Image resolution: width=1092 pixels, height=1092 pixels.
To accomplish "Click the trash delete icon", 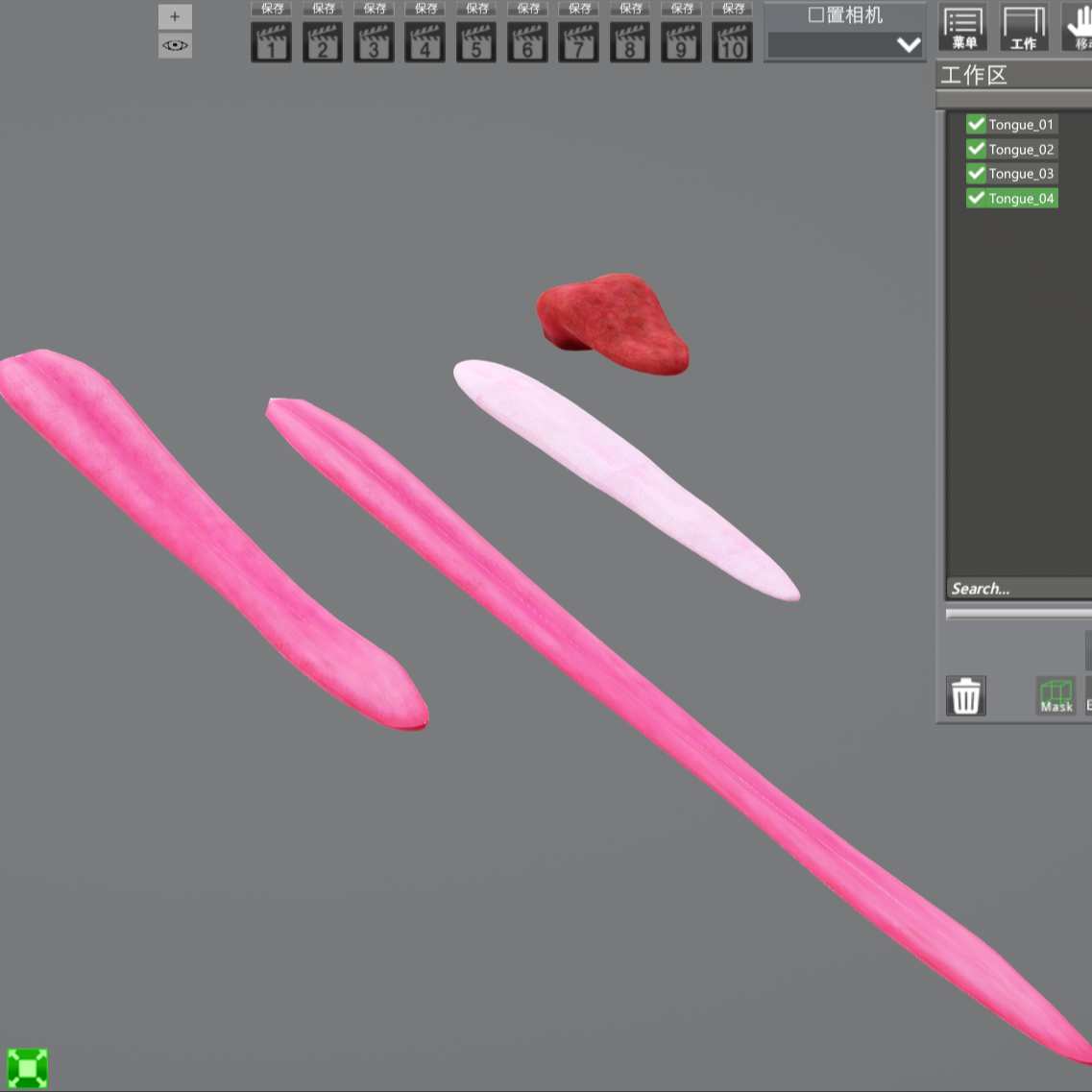I will click(x=966, y=695).
